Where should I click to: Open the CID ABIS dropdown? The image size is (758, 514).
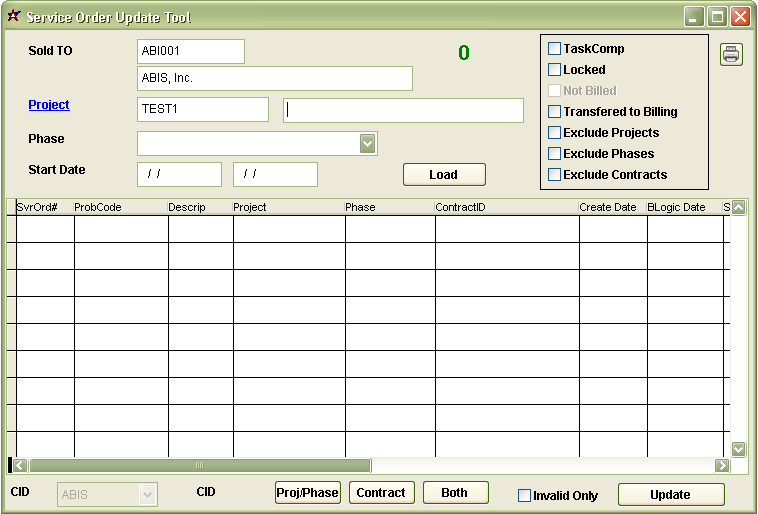(x=148, y=494)
